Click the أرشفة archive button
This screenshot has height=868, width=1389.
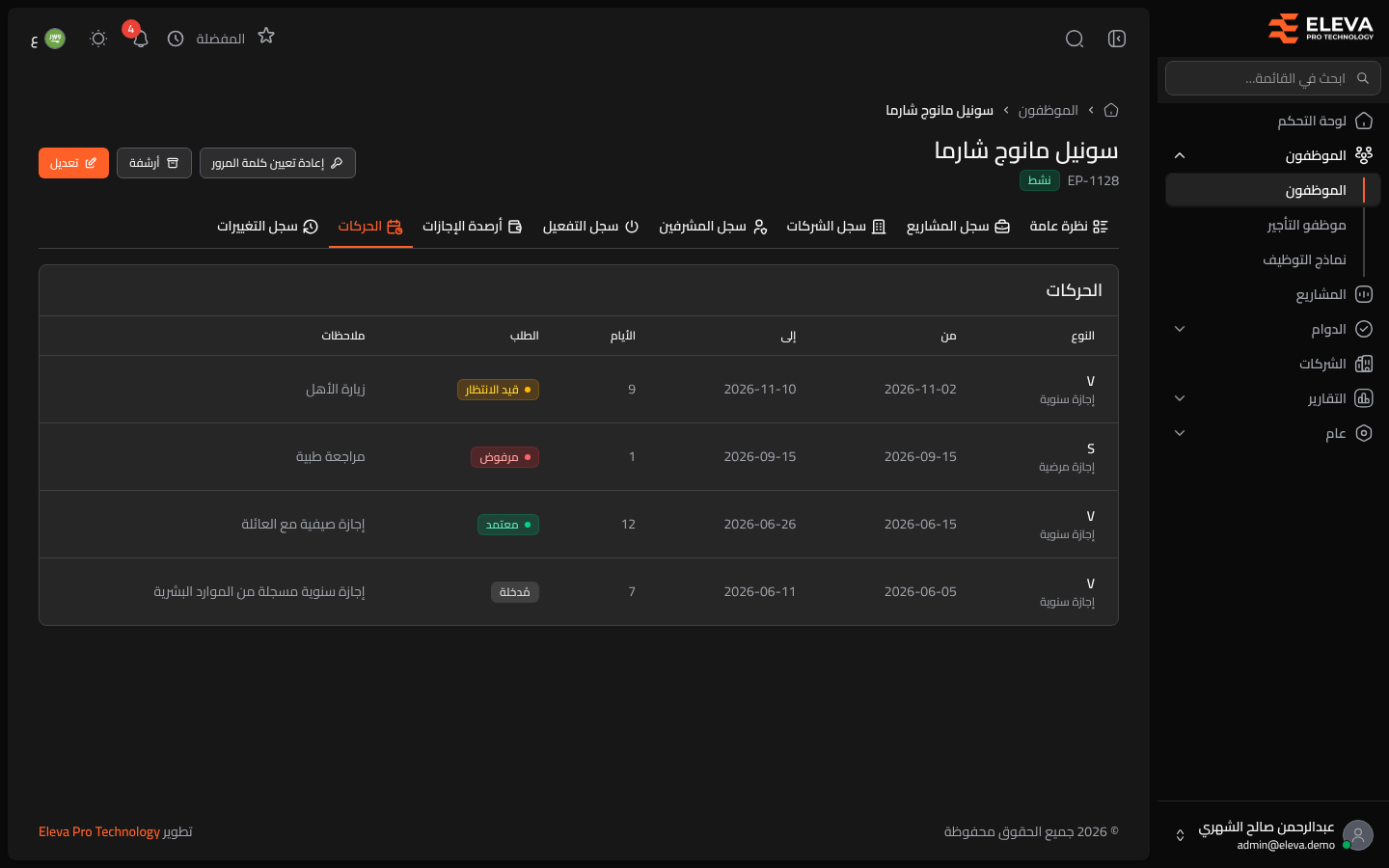click(154, 163)
